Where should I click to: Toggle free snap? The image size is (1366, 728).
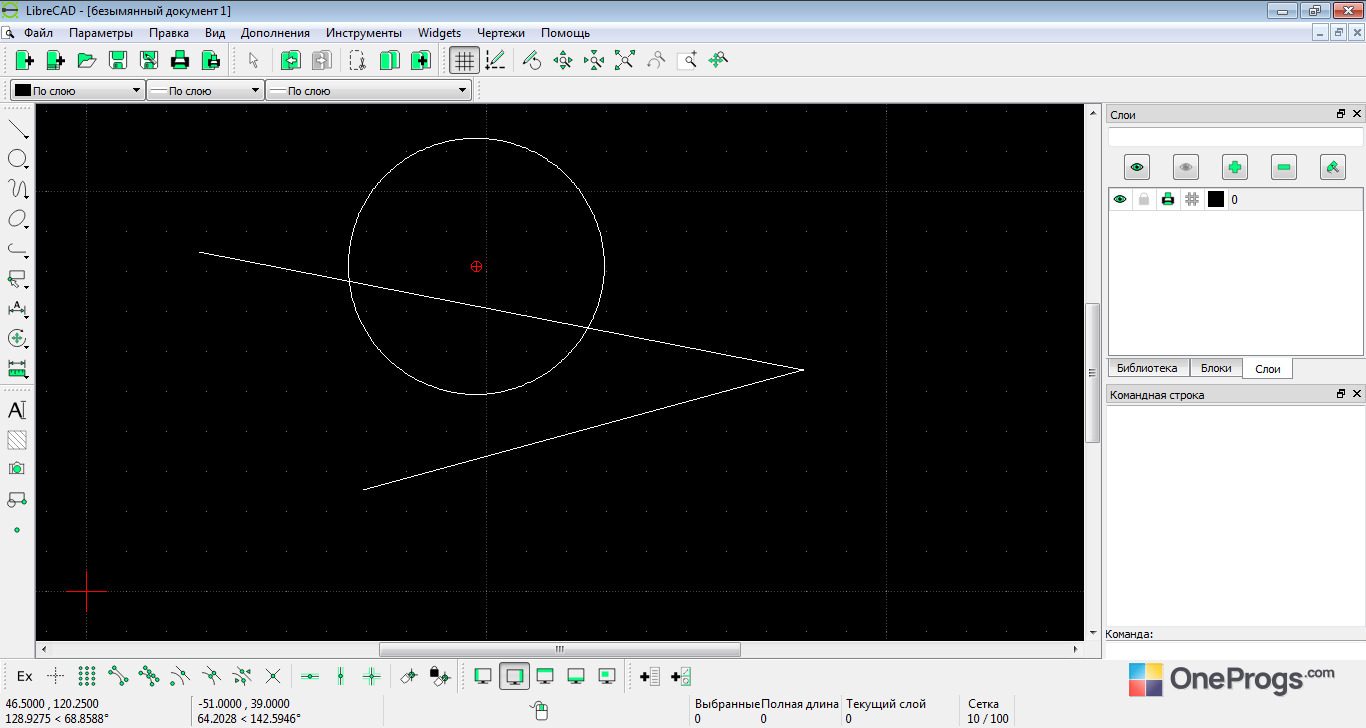[x=56, y=677]
